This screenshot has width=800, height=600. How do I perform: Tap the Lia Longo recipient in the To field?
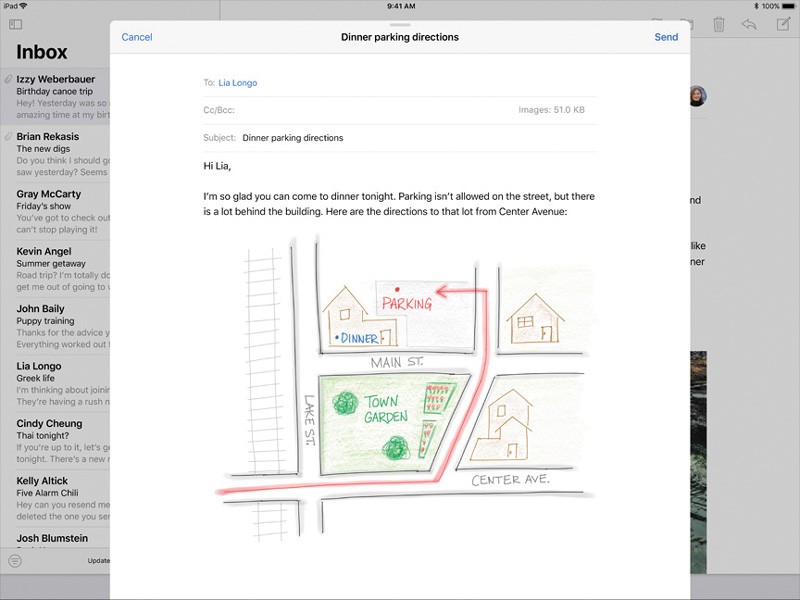click(x=238, y=83)
